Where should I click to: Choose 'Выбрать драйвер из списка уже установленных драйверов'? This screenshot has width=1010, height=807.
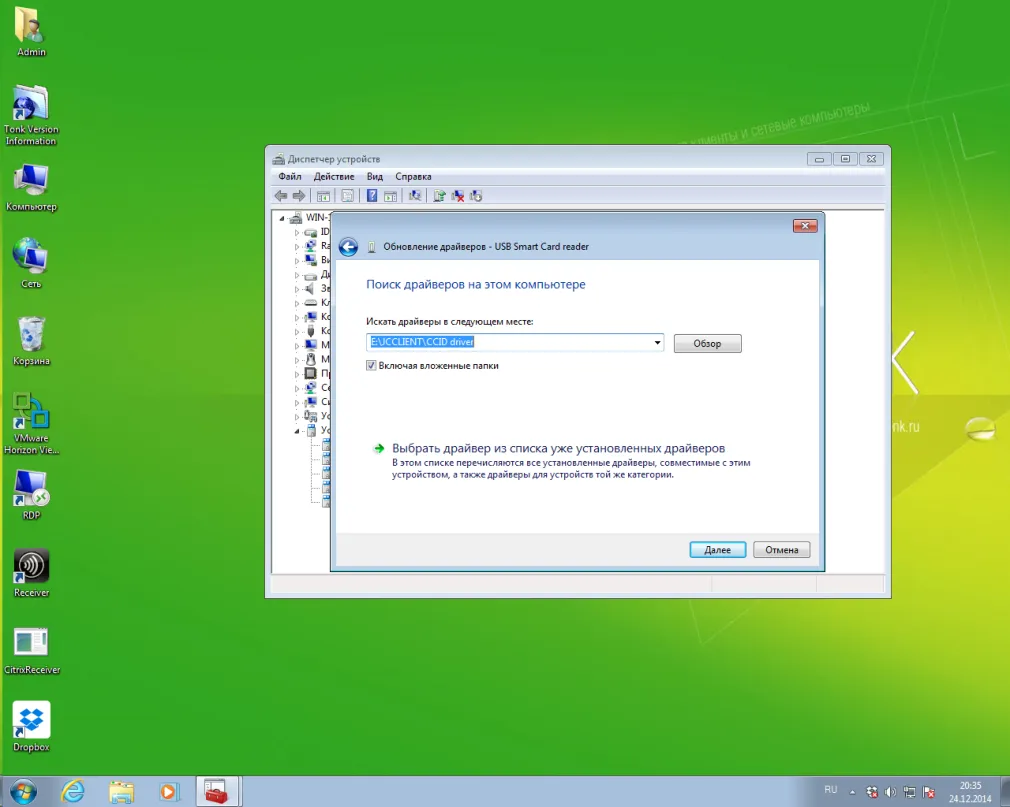tap(558, 448)
